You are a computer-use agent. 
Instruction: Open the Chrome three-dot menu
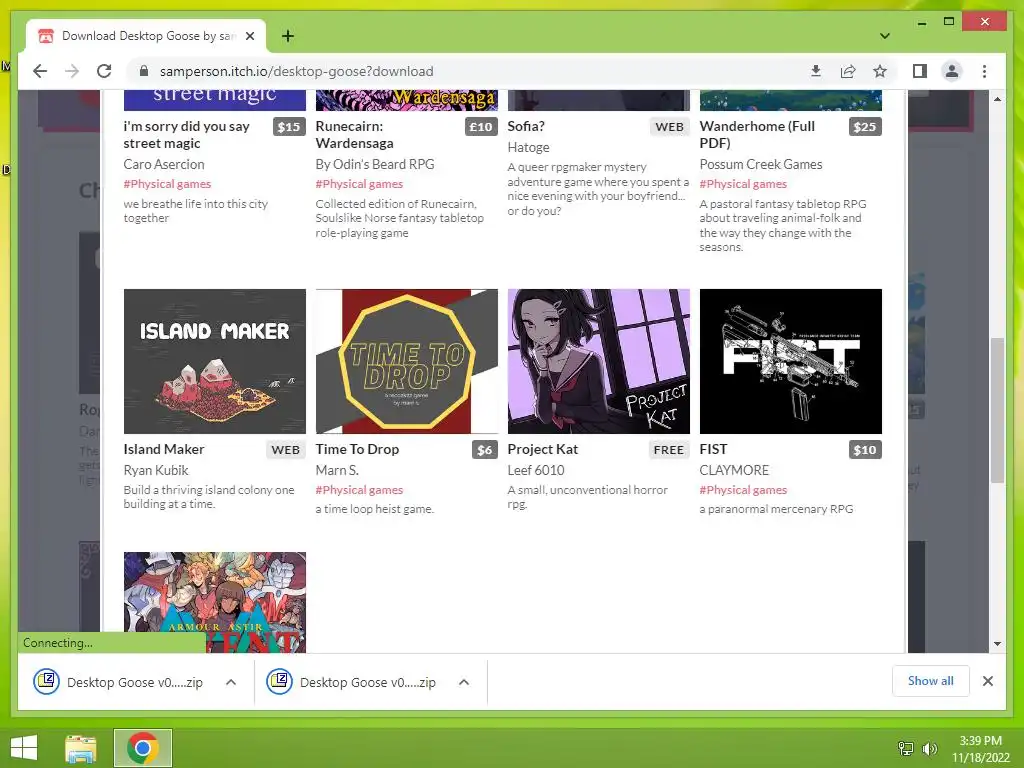(x=984, y=71)
